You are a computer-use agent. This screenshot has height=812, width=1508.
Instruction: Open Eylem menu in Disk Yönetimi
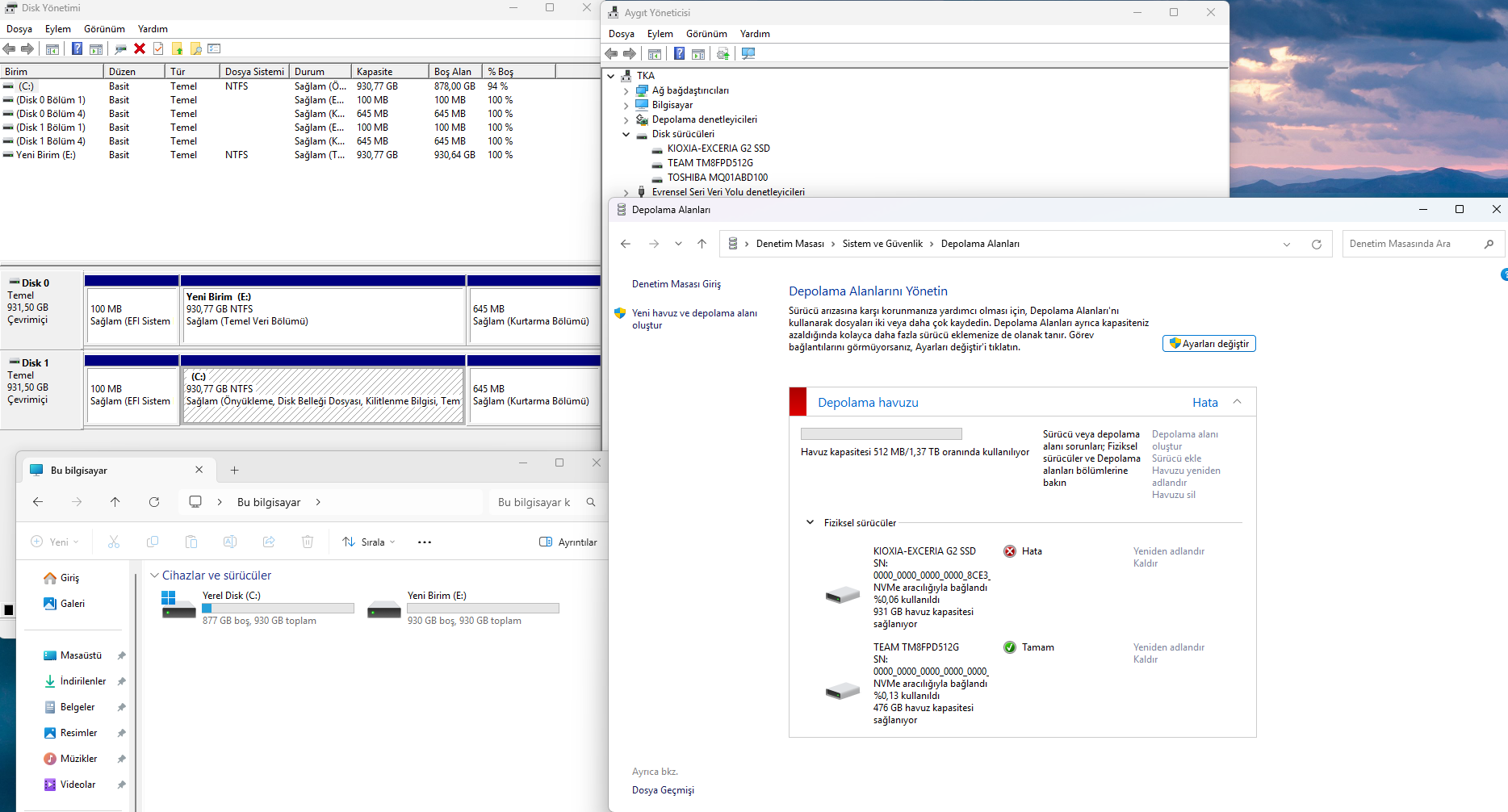tap(57, 29)
